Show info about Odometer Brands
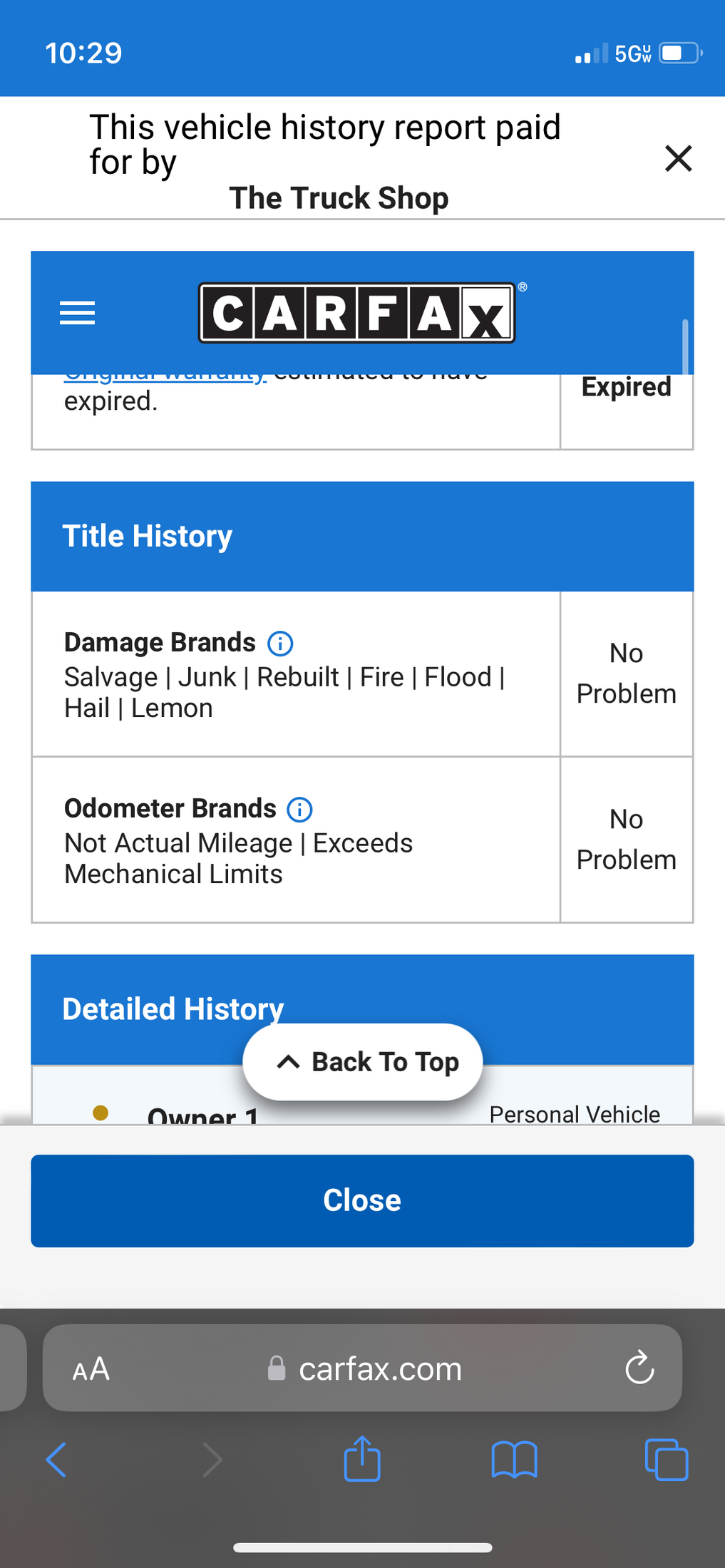The width and height of the screenshot is (725, 1568). click(299, 810)
